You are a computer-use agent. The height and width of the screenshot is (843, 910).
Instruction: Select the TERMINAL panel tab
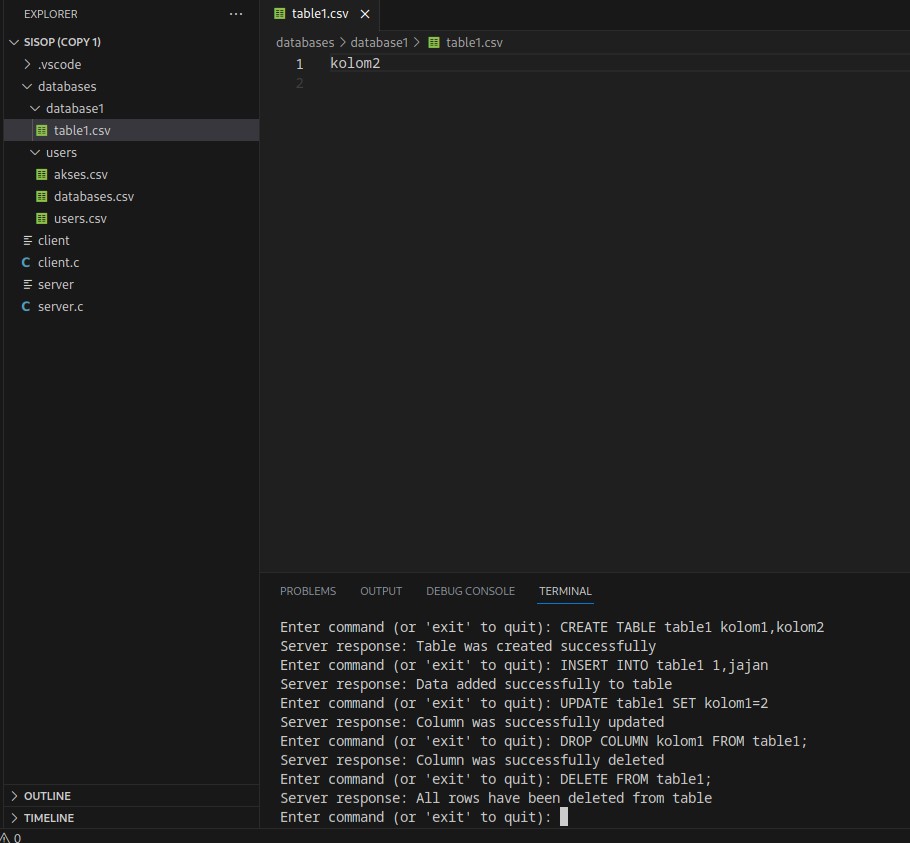click(565, 591)
